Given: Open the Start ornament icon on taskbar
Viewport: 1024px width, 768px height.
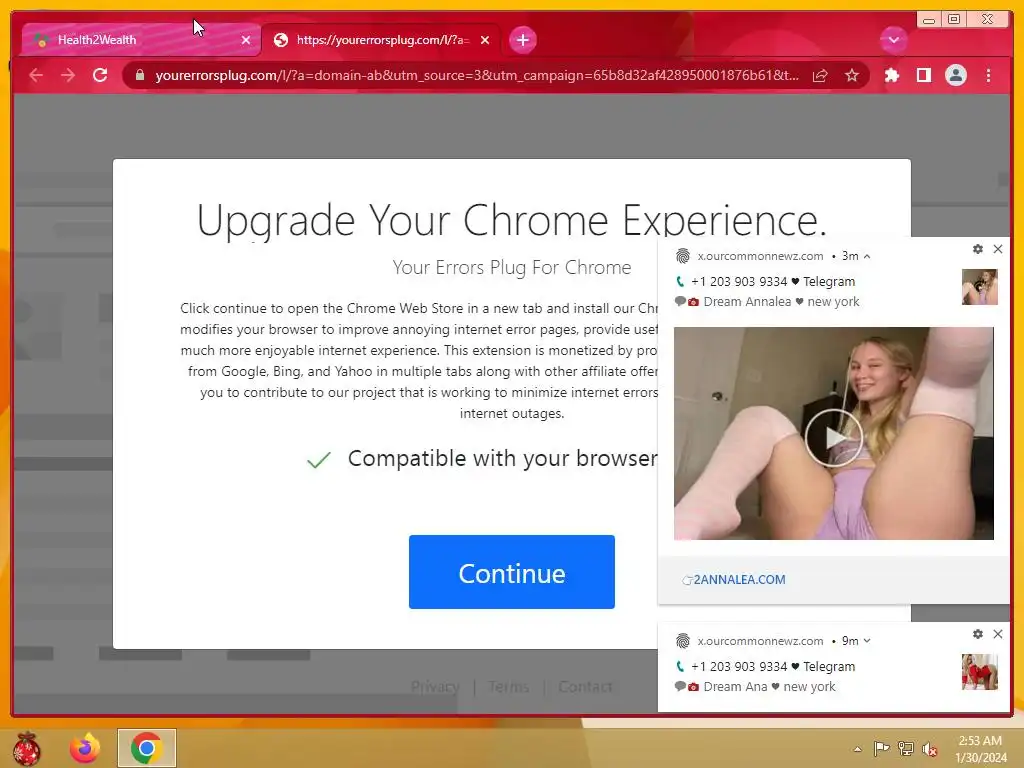Looking at the screenshot, I should click(27, 748).
